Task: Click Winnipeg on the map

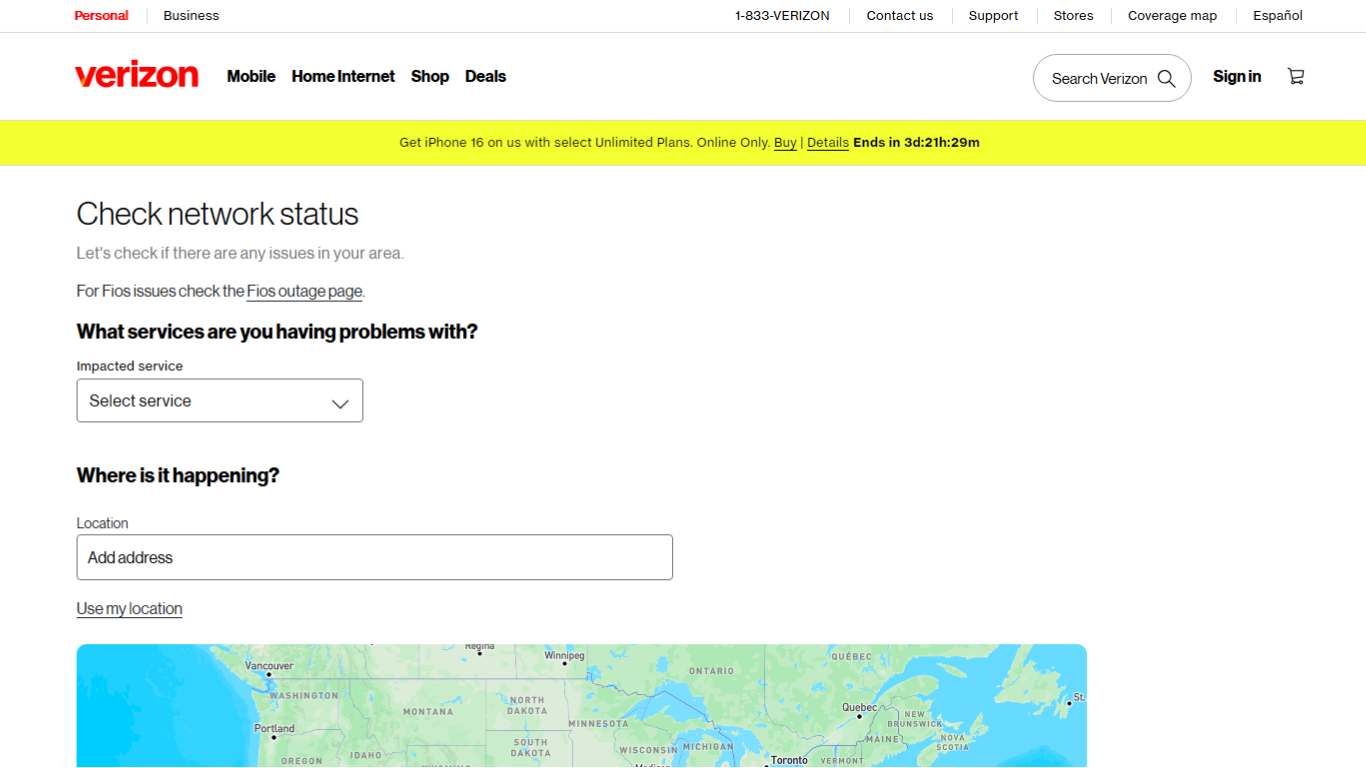Action: 564,656
